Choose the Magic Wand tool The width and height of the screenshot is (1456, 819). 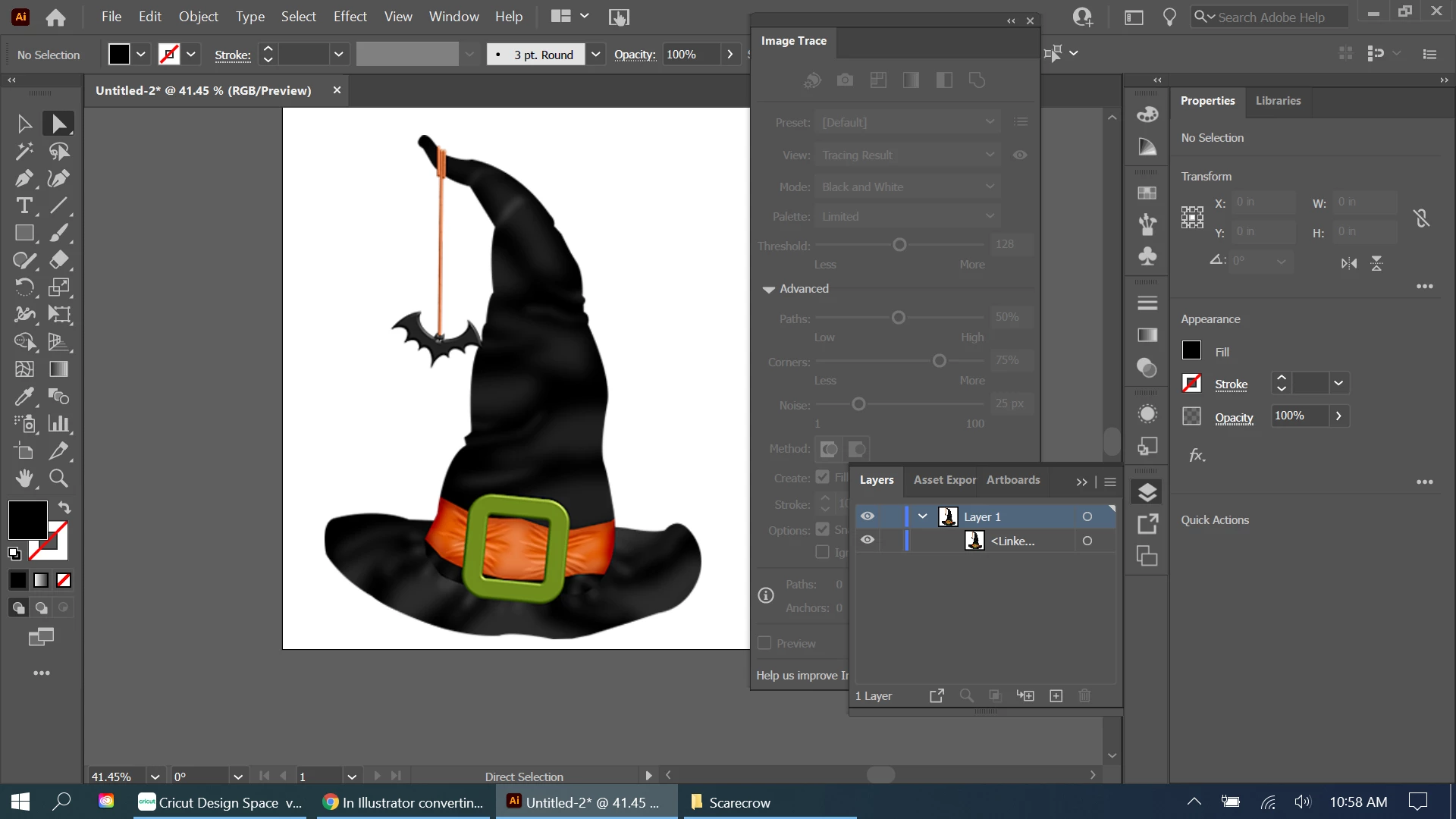[24, 151]
